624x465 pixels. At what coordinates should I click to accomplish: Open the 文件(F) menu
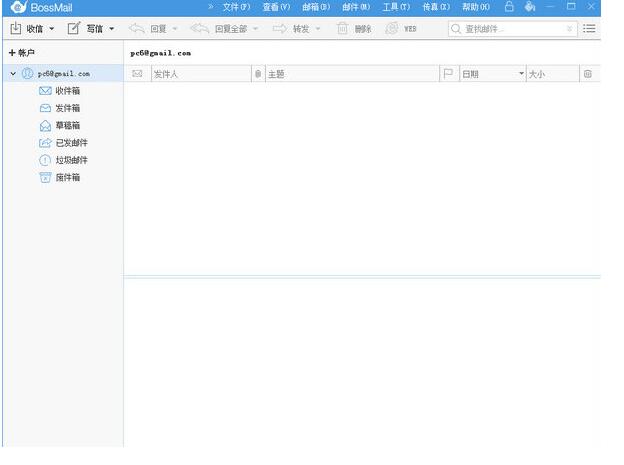[x=236, y=7]
